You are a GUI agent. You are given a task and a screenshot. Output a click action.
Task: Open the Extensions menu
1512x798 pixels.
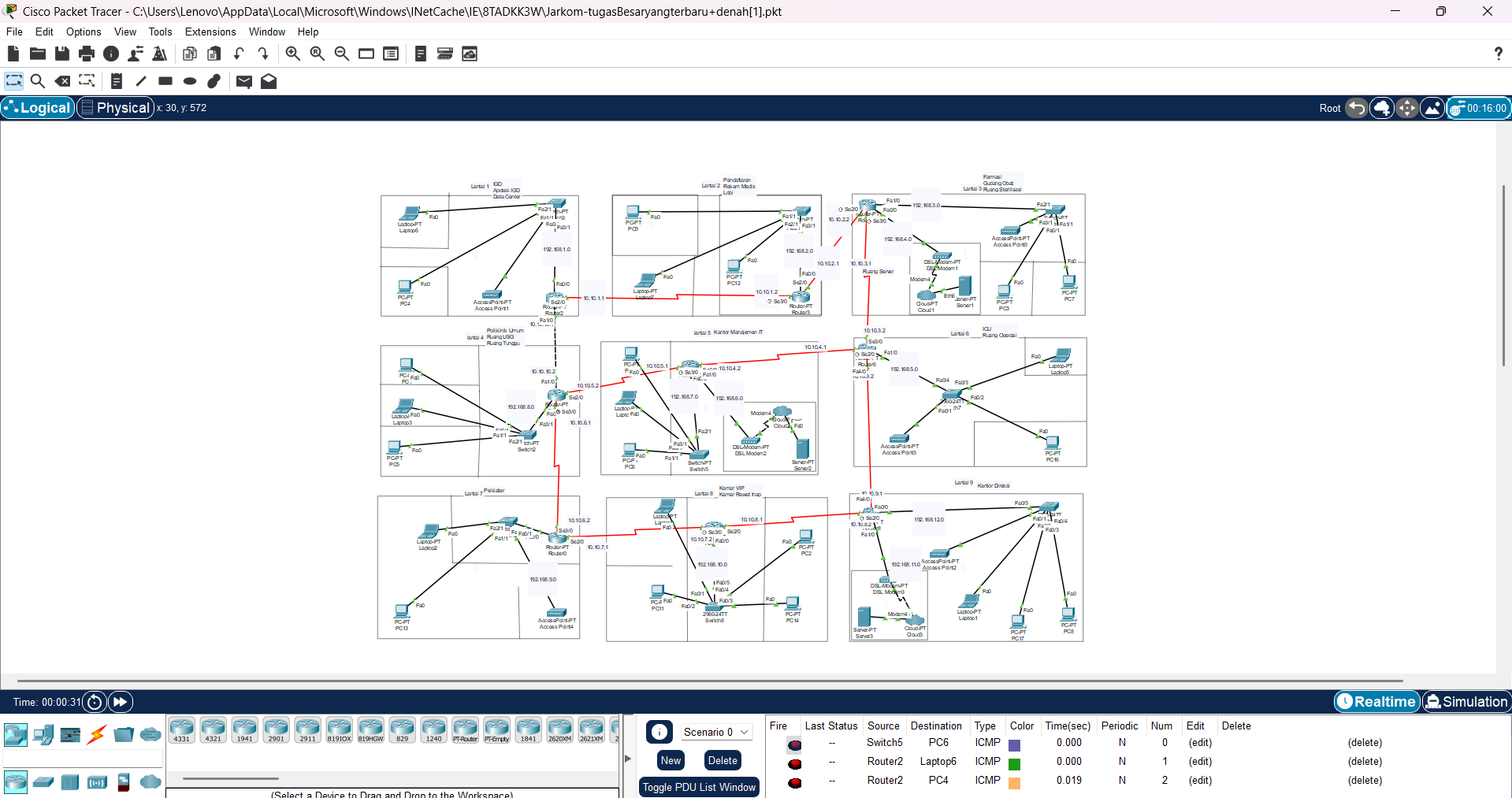coord(210,32)
